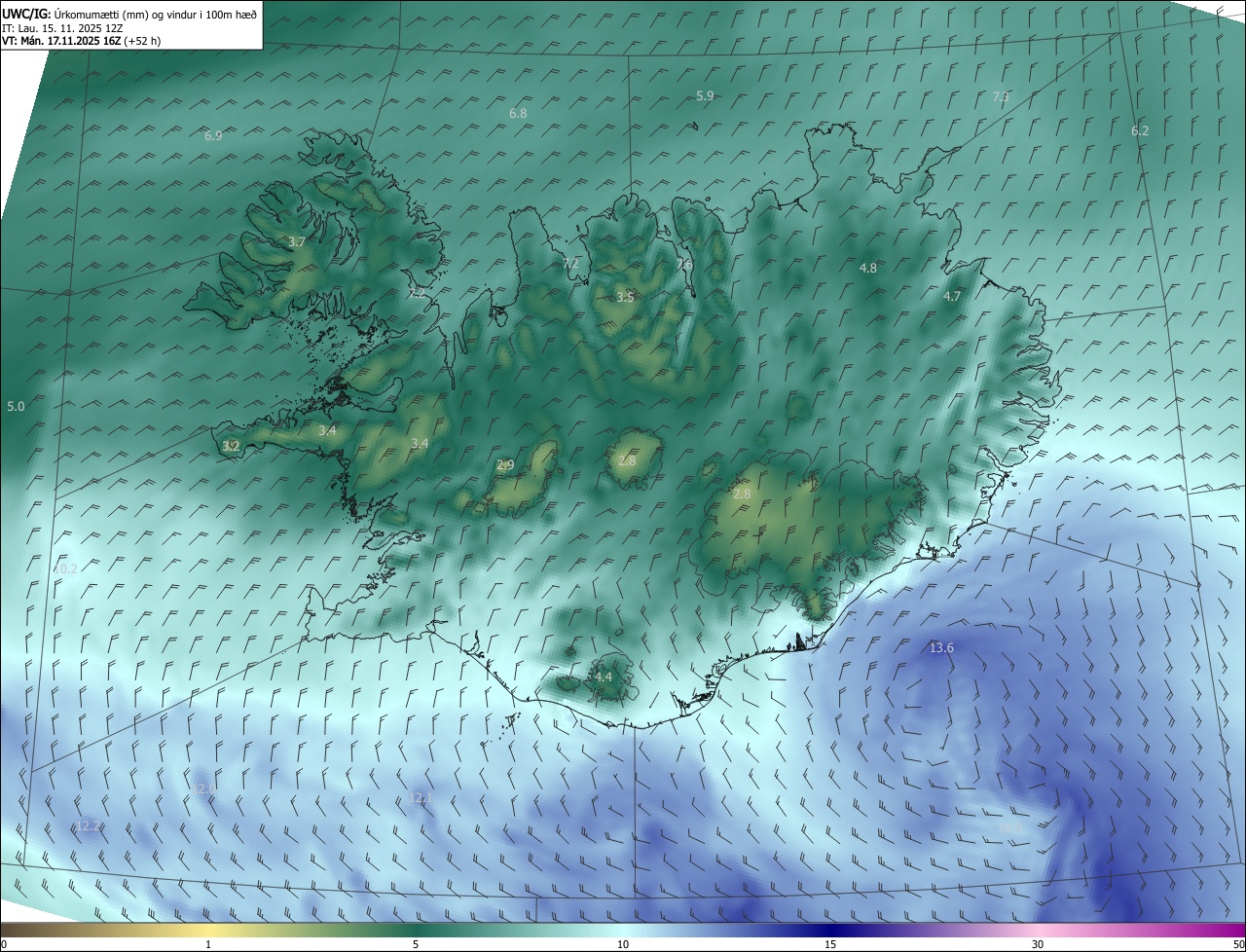1246x952 pixels.
Task: Click the 4.4 value near the south coast
Action: tap(603, 677)
